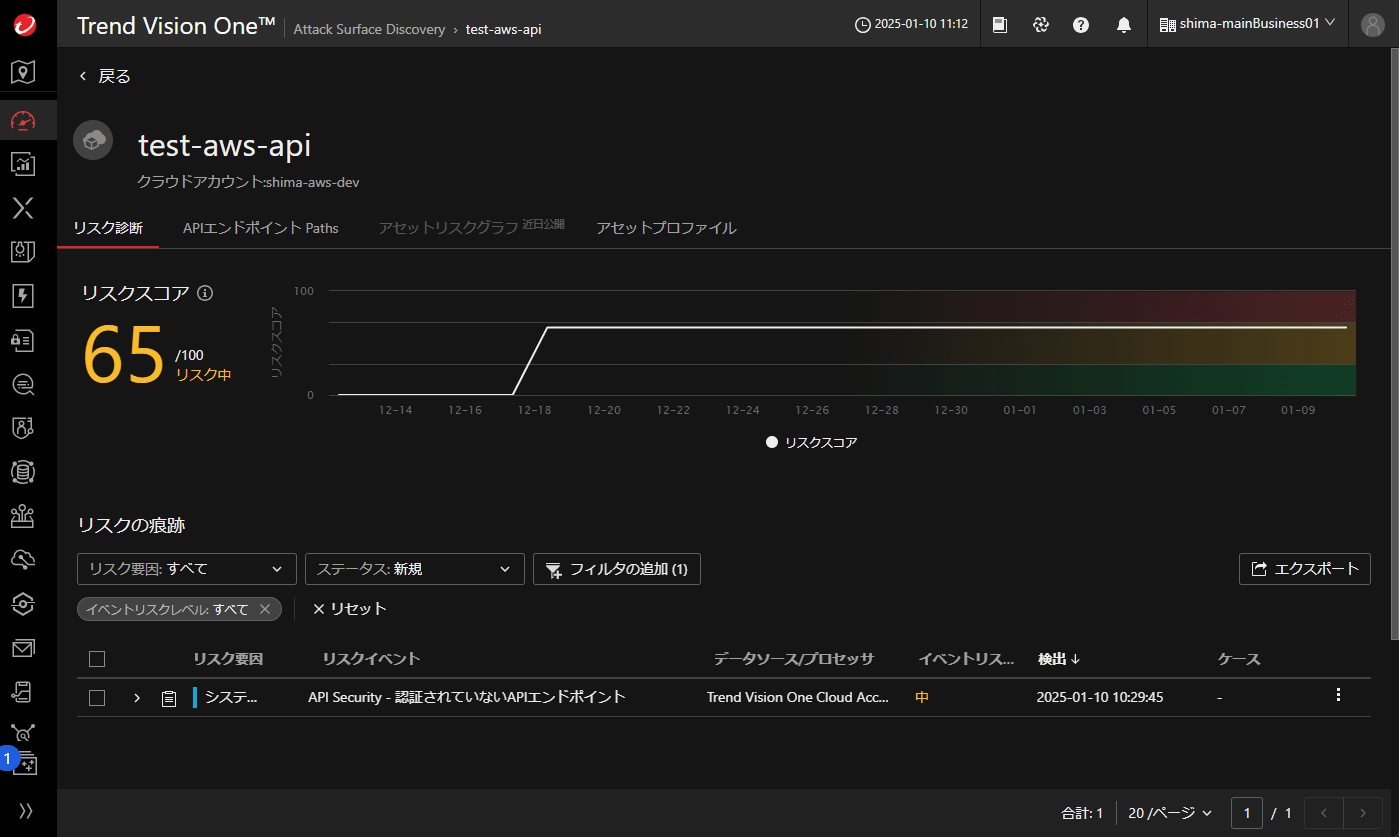Open the sparkle icon with badge 1

[x=24, y=765]
